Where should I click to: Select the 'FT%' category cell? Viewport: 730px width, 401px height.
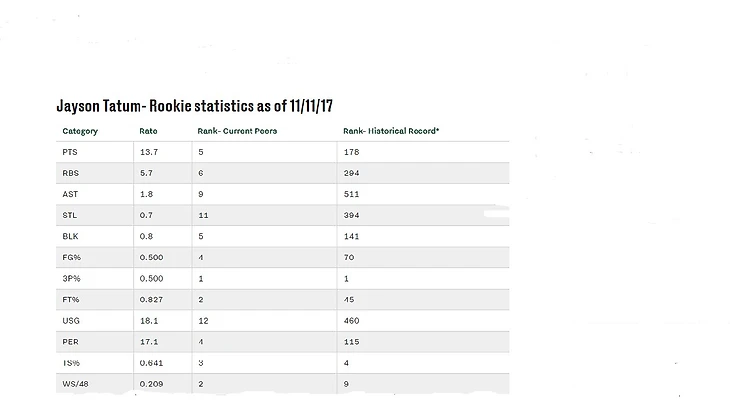click(71, 299)
